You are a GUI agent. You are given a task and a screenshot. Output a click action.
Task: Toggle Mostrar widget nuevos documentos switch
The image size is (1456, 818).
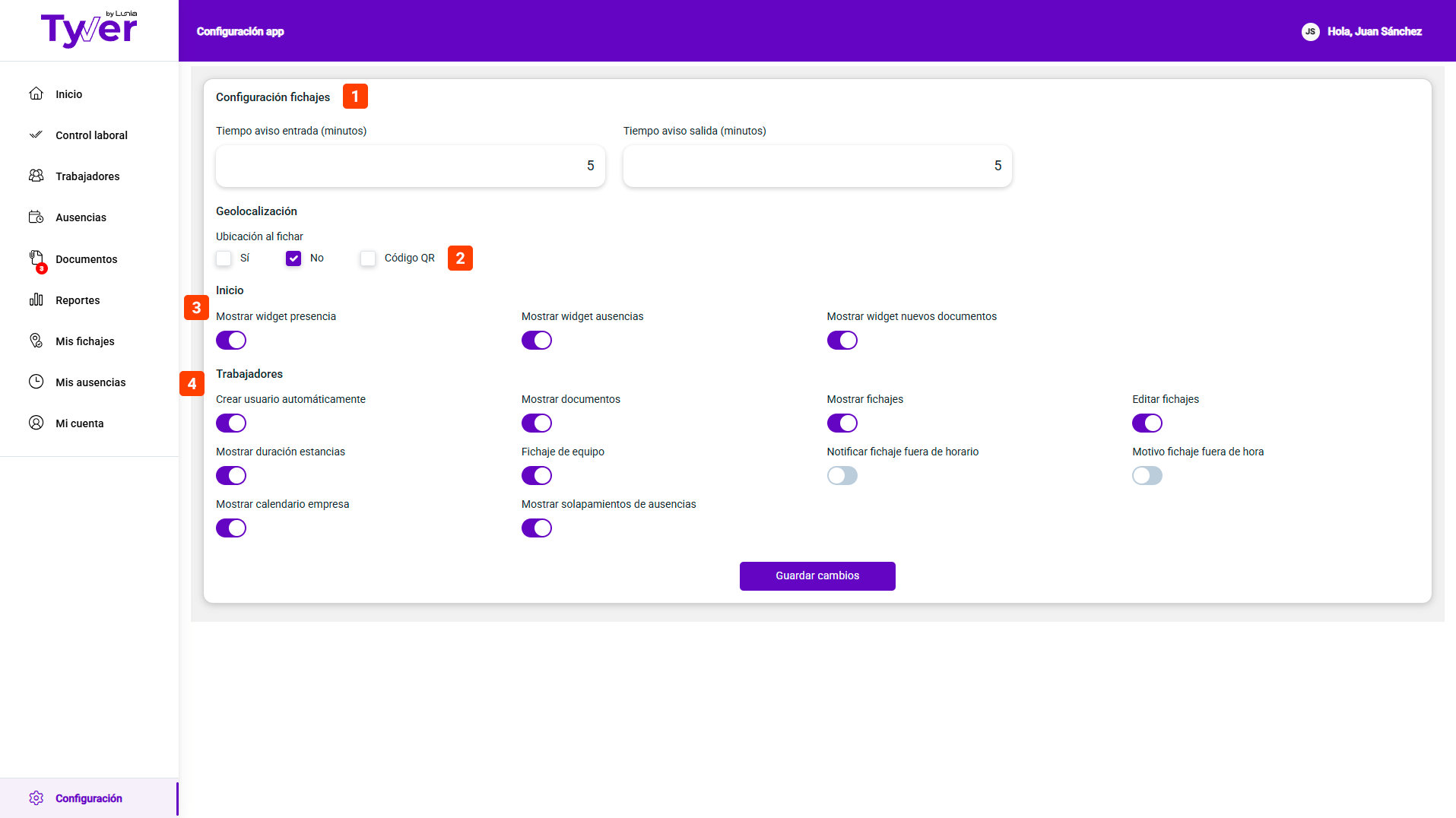[842, 341]
